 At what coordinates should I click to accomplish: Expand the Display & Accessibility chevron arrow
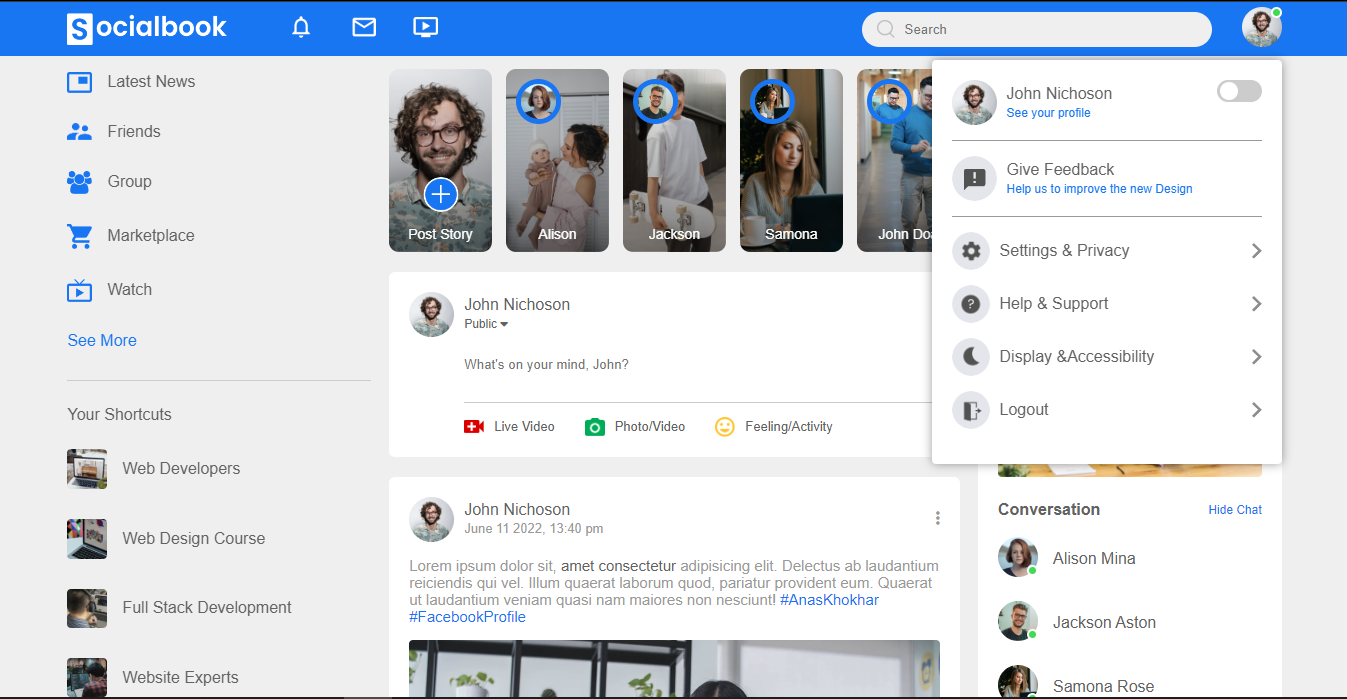(x=1256, y=357)
